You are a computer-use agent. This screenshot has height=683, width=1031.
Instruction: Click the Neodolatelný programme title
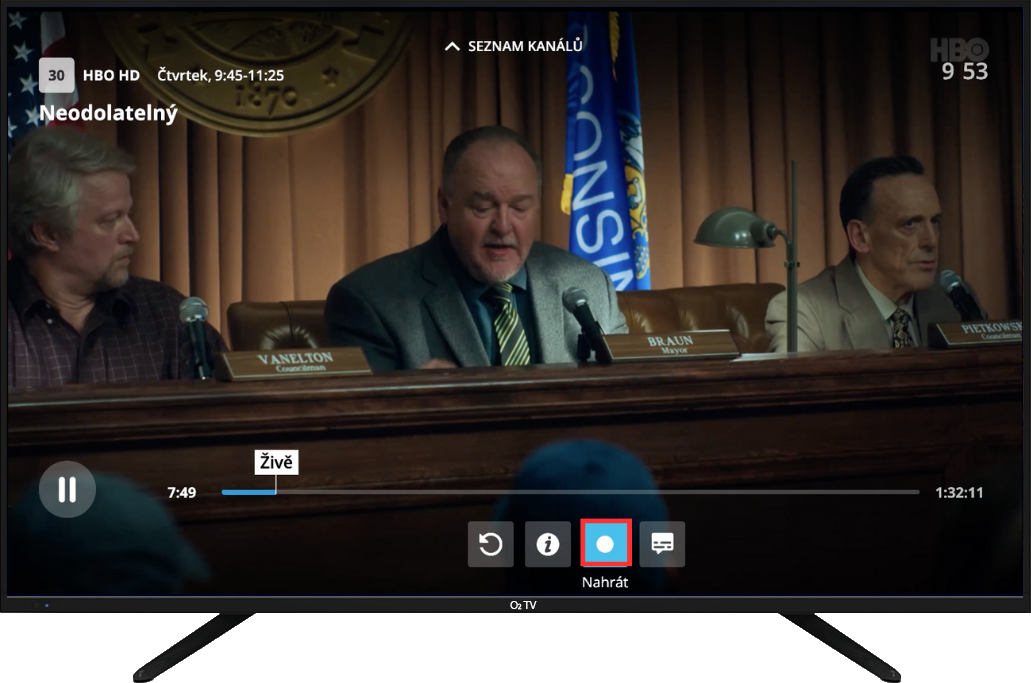tap(108, 113)
